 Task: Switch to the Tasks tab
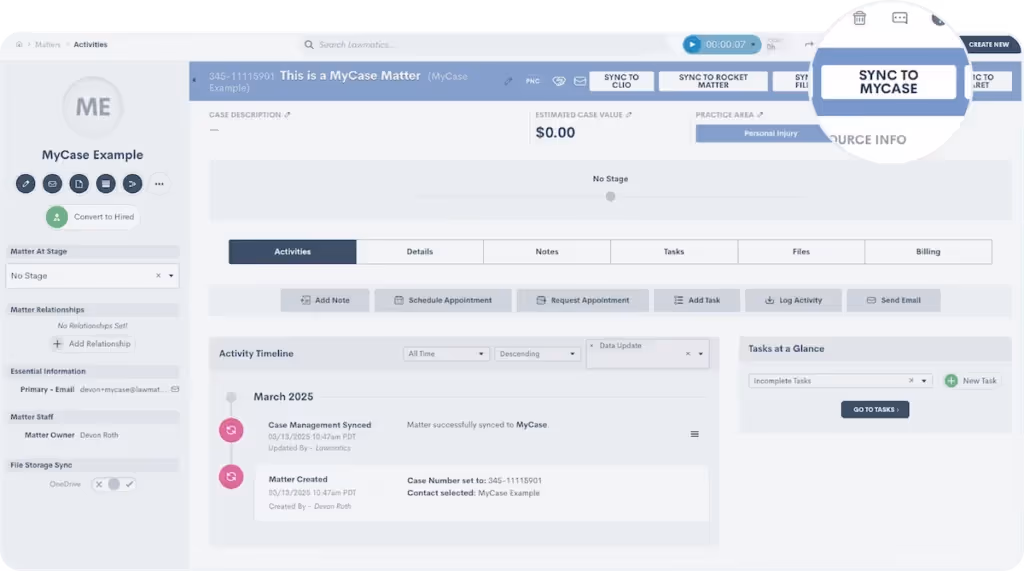click(x=674, y=252)
